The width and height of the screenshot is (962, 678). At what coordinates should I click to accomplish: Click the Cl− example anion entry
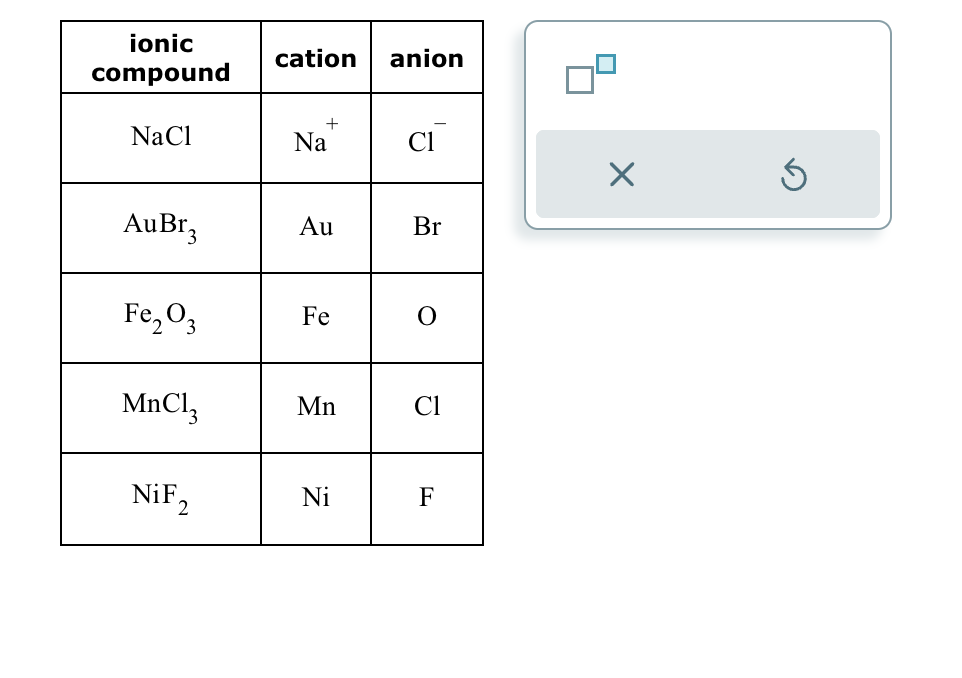pyautogui.click(x=427, y=136)
